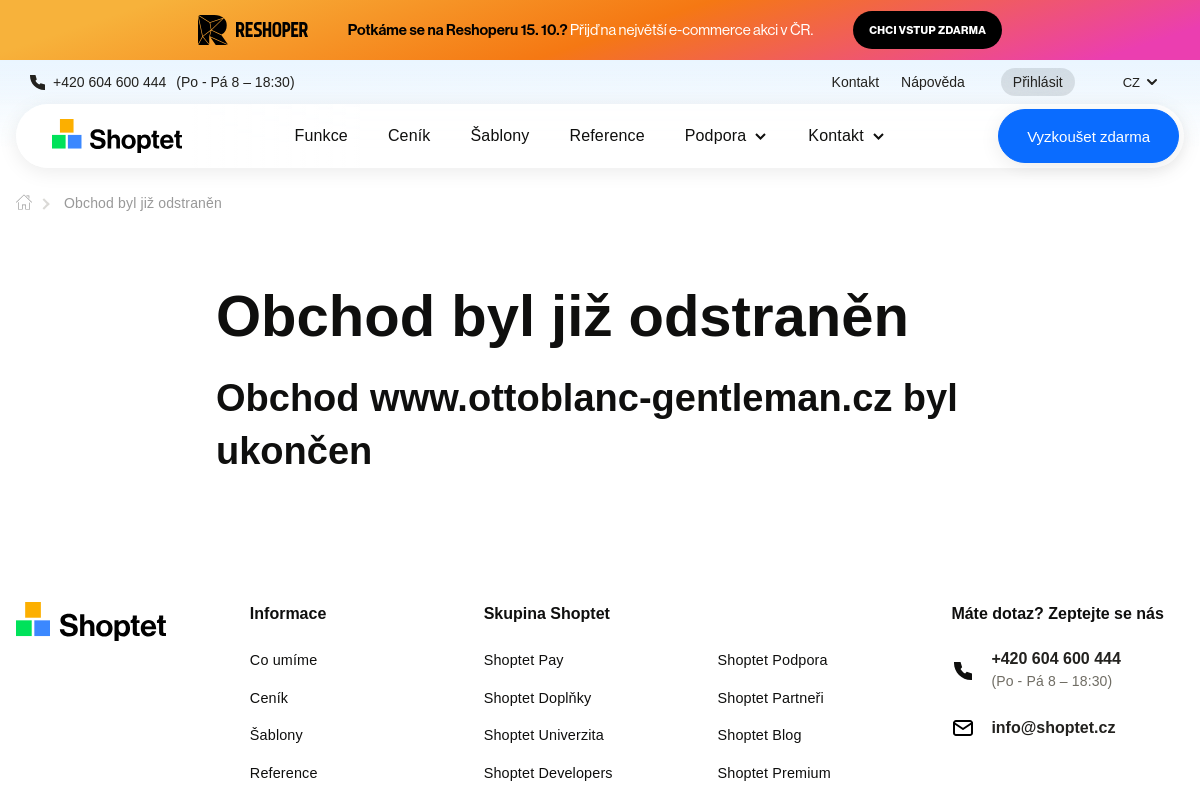Click phone number +420 604 600 444 in the top bar
1200x800 pixels.
point(110,82)
